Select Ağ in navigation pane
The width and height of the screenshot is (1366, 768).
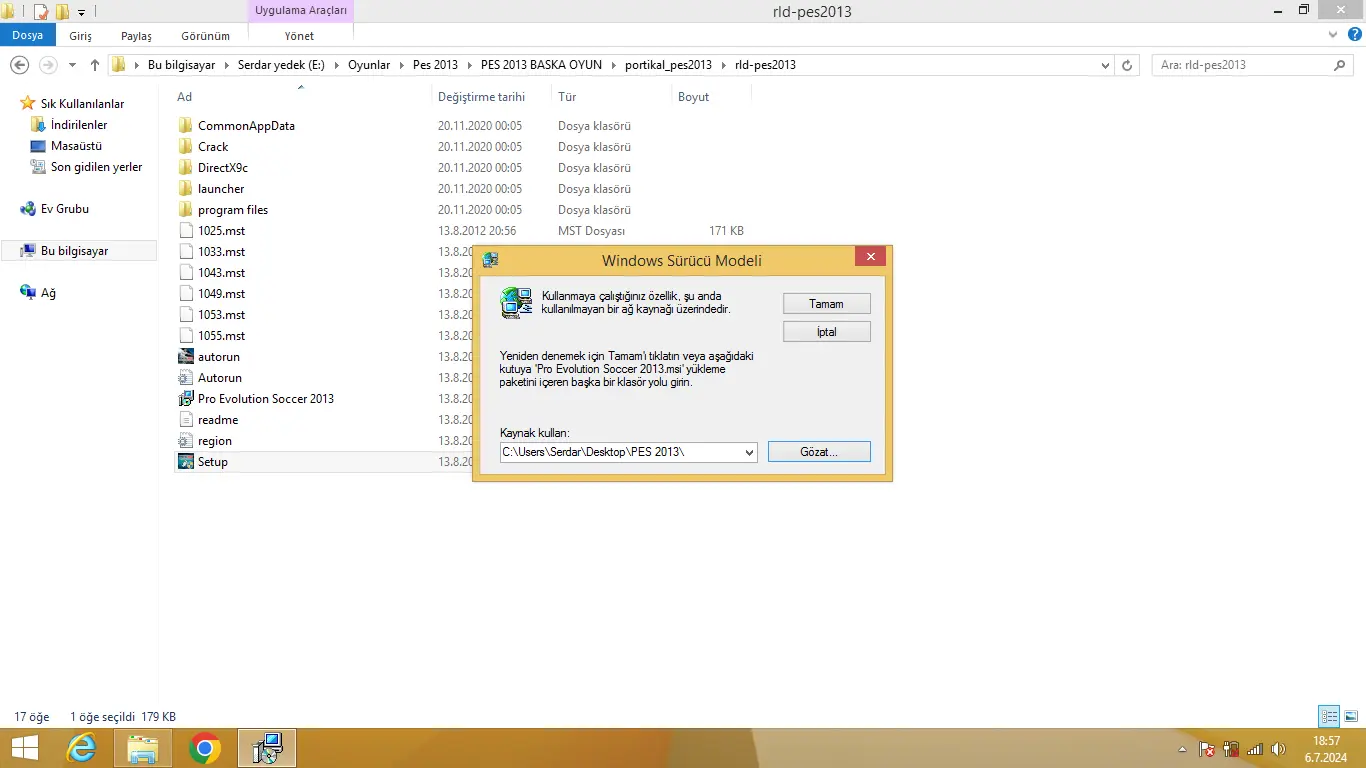pos(48,293)
